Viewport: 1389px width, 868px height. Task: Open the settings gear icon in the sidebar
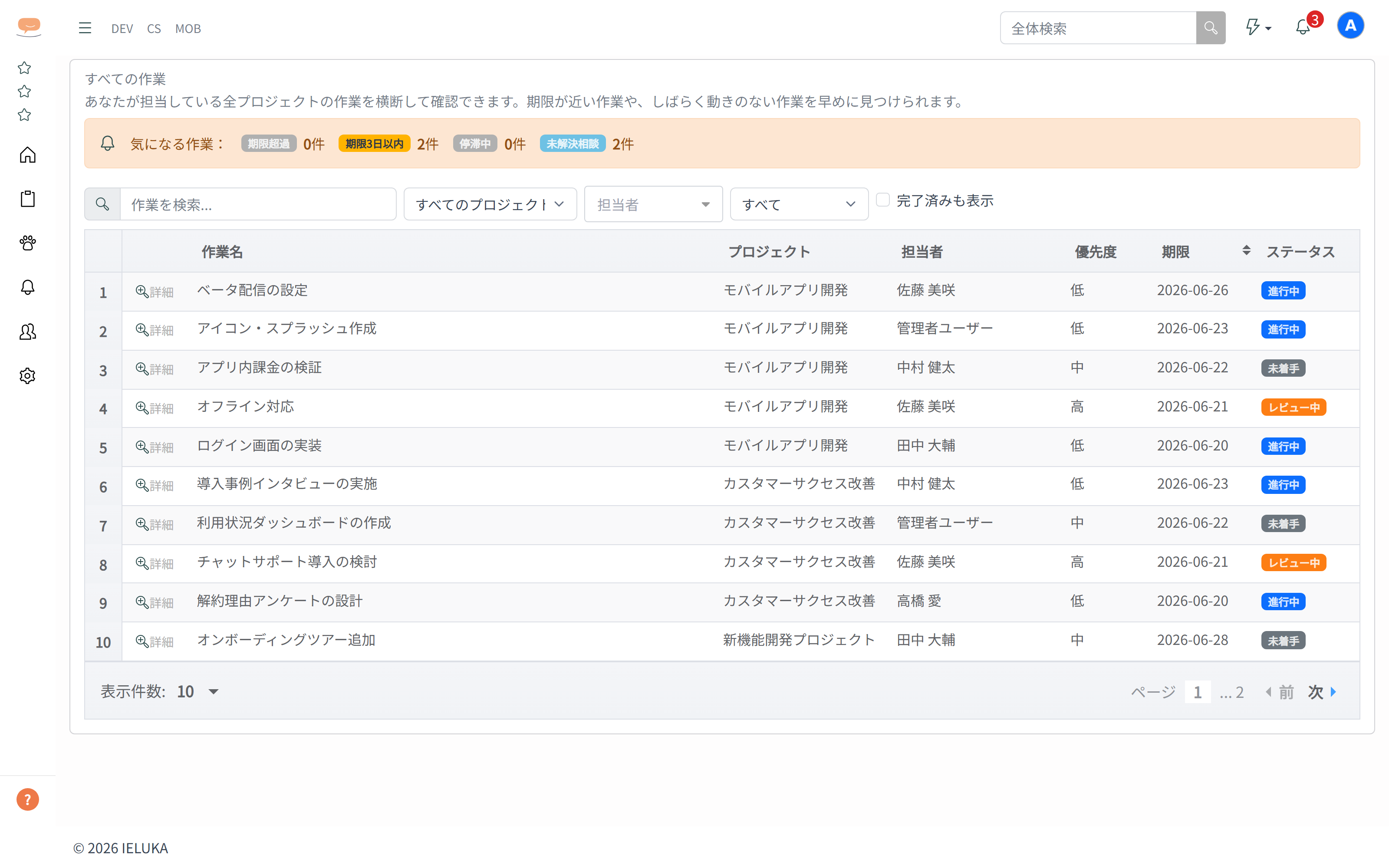pyautogui.click(x=27, y=376)
